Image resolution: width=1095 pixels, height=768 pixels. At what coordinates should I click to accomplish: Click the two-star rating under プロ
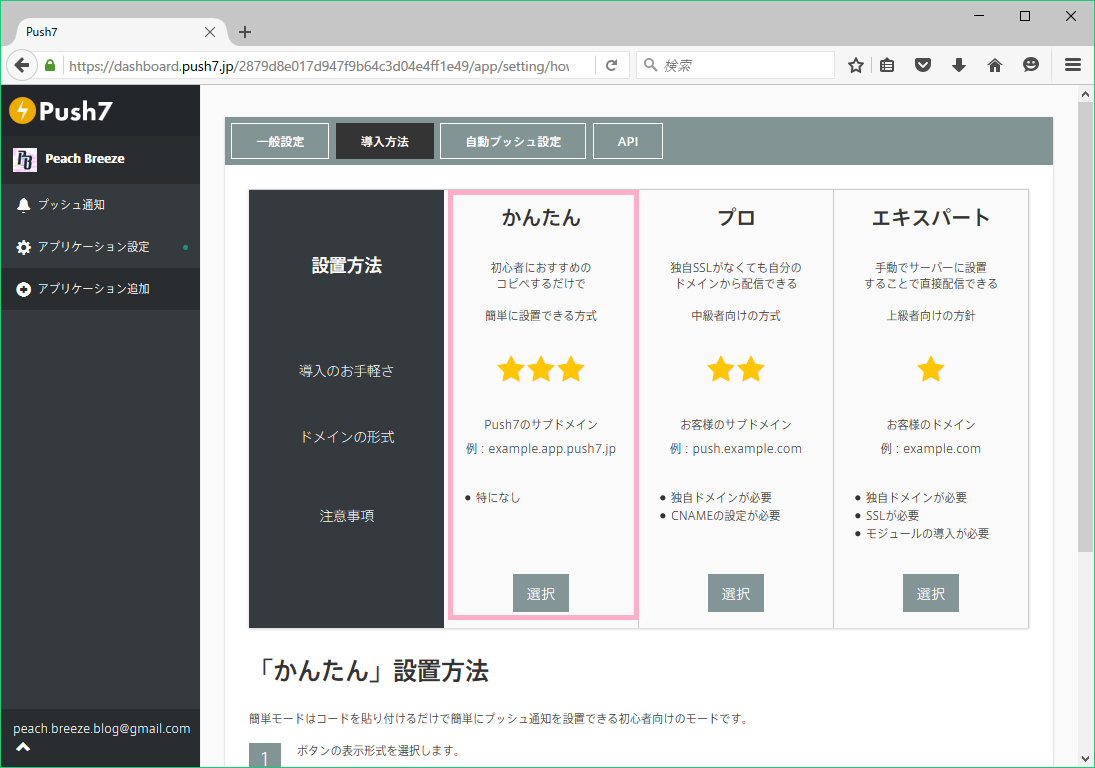coord(736,369)
